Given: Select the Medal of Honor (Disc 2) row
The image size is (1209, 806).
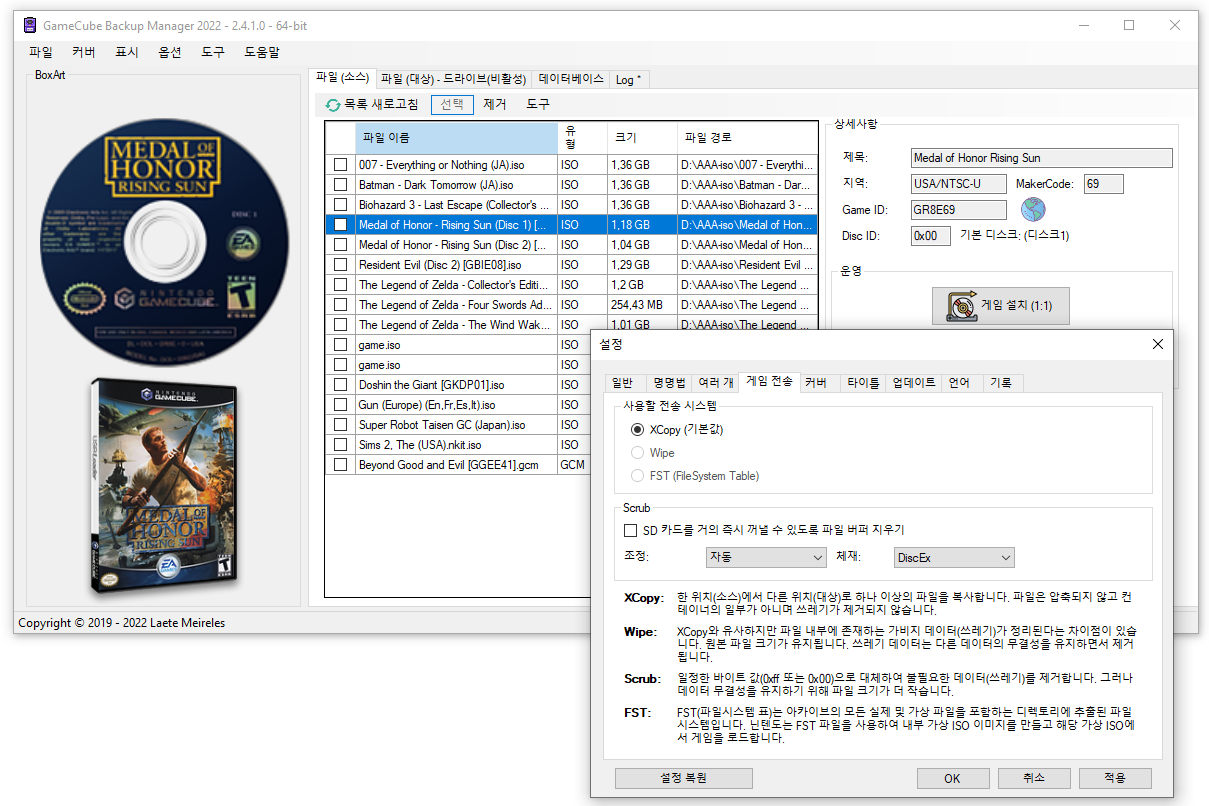Looking at the screenshot, I should (572, 245).
